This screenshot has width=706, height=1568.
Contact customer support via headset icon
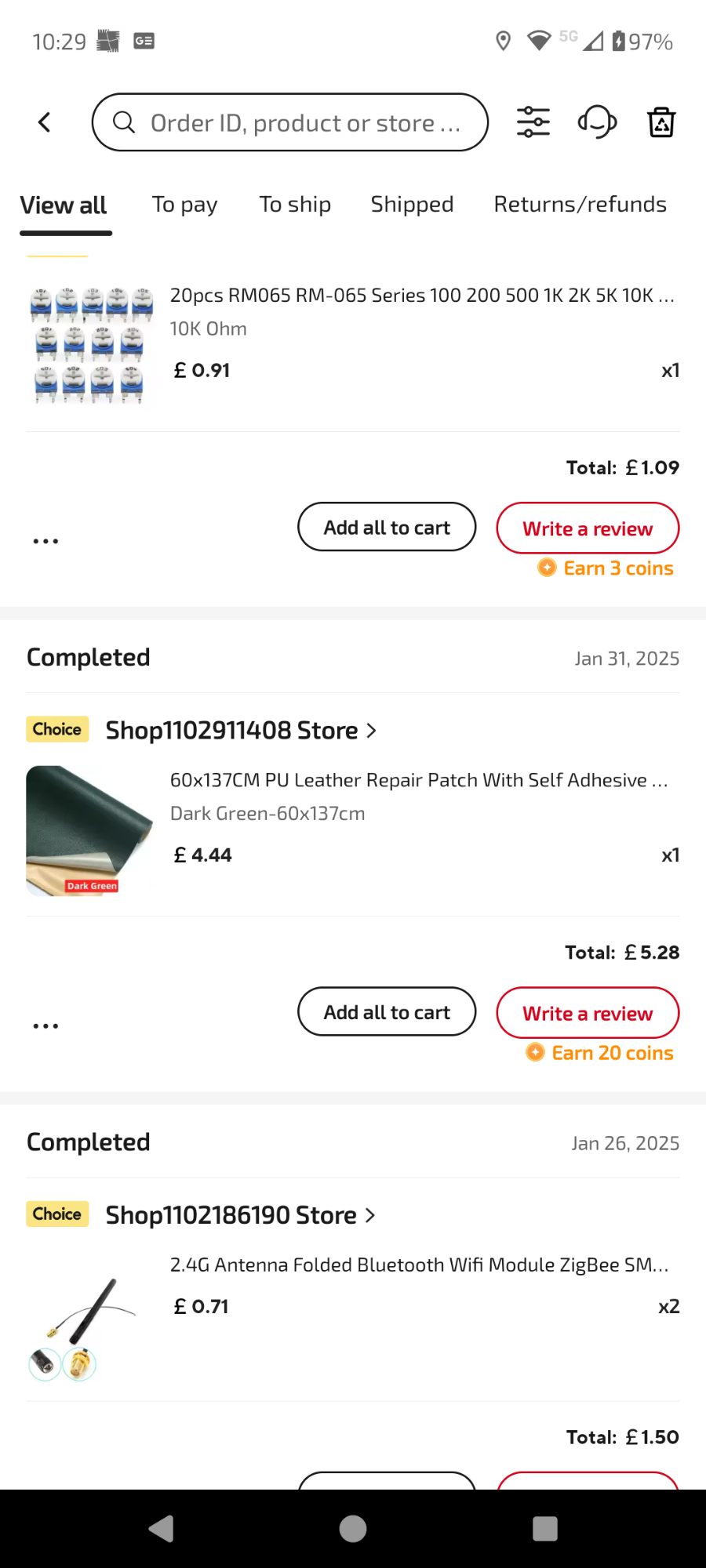click(x=597, y=122)
